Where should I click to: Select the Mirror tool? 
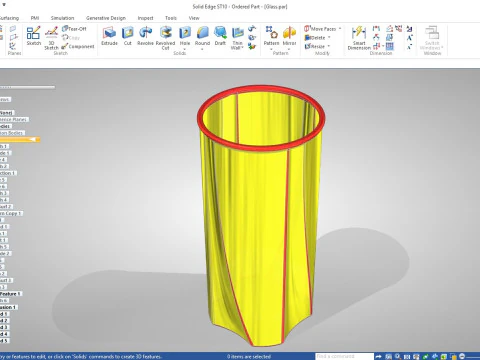[289, 36]
